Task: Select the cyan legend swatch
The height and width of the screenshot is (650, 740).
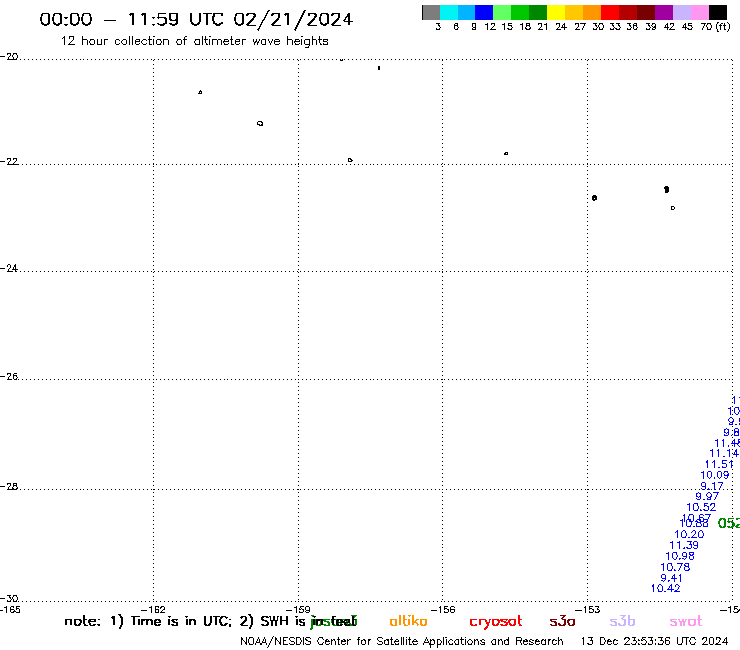Action: 449,12
